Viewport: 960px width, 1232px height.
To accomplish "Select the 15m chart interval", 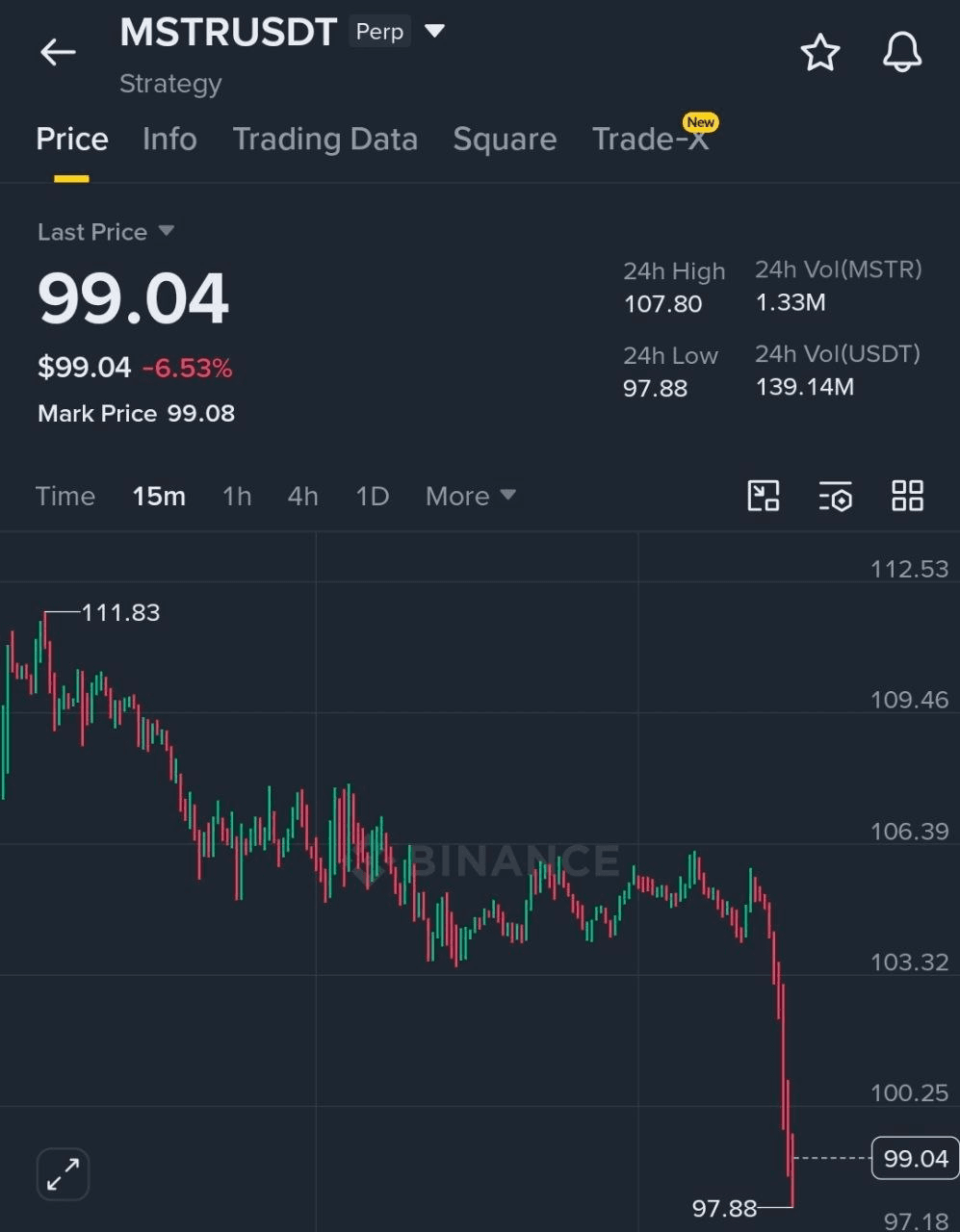I will [159, 497].
